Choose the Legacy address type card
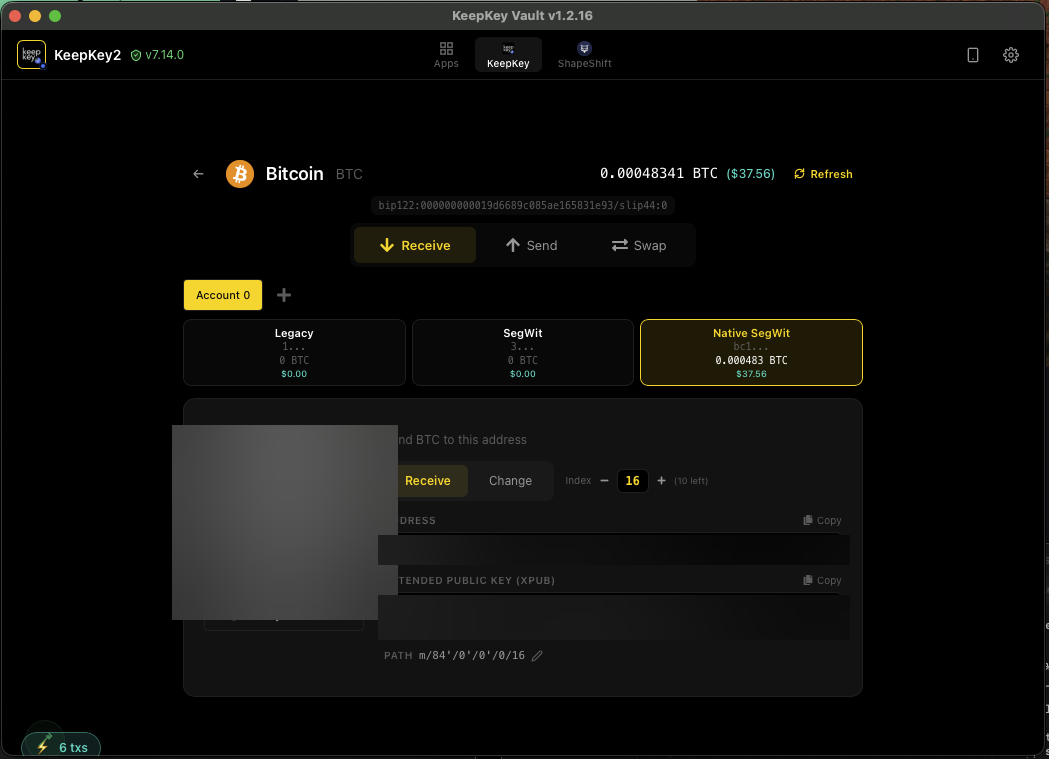 (294, 352)
